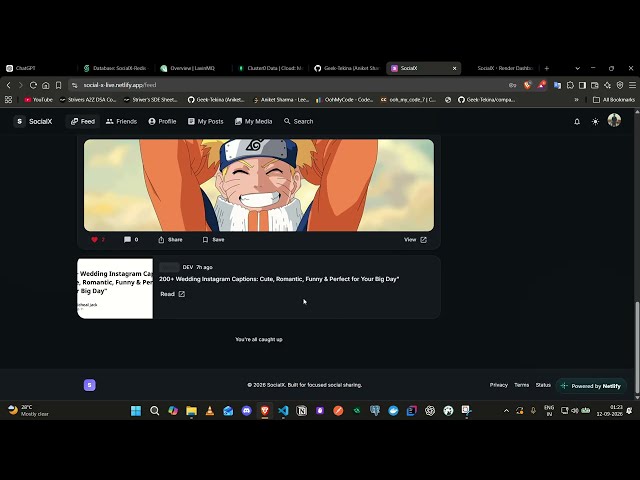Switch to the ChatGPT browser tab
640x480 pixels.
[x=37, y=68]
